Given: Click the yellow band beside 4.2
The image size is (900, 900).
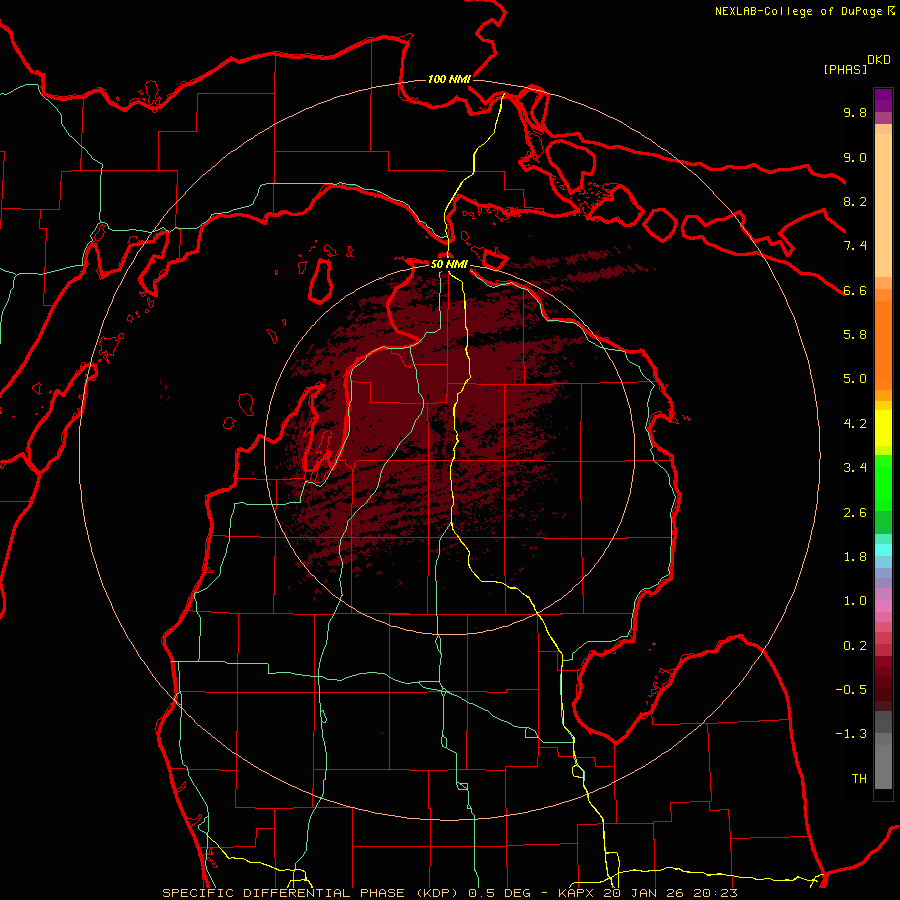Looking at the screenshot, I should tap(883, 428).
